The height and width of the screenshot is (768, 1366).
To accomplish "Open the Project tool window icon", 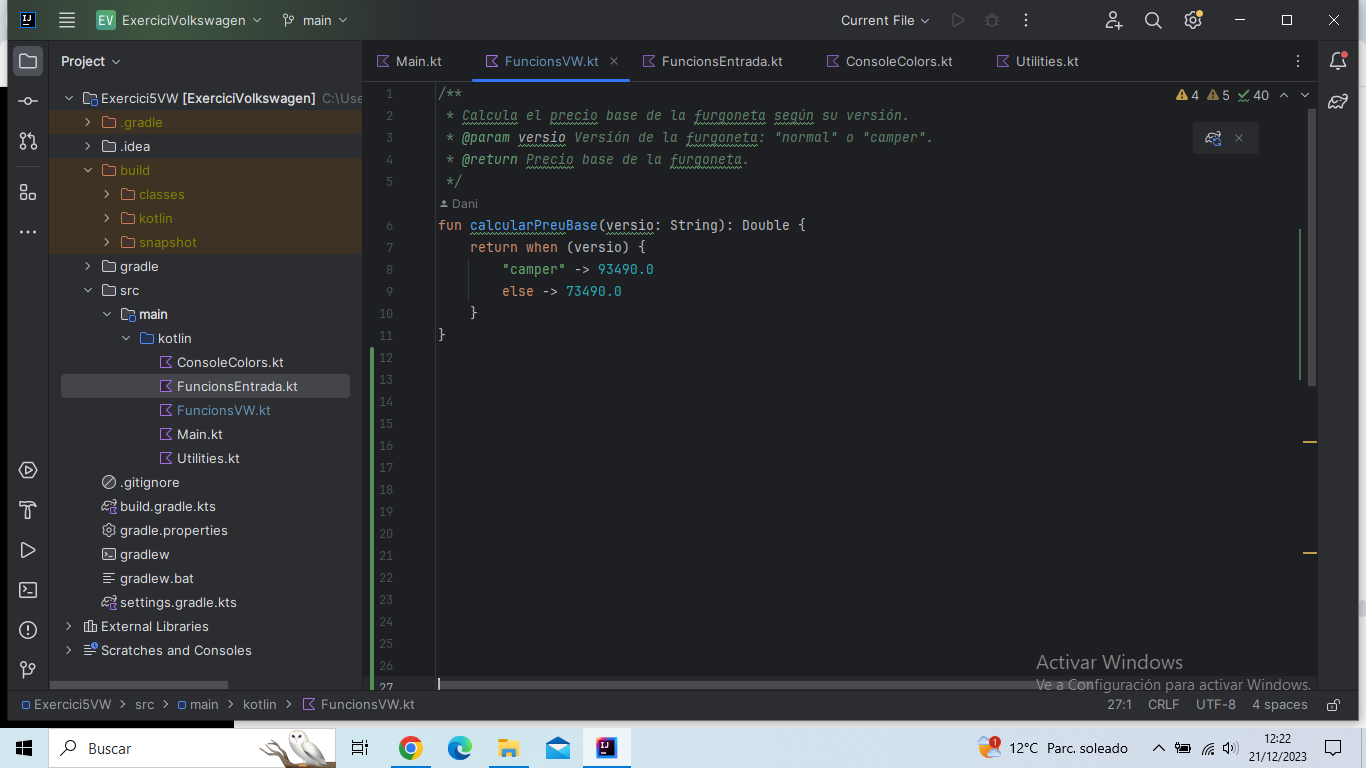I will 28,61.
